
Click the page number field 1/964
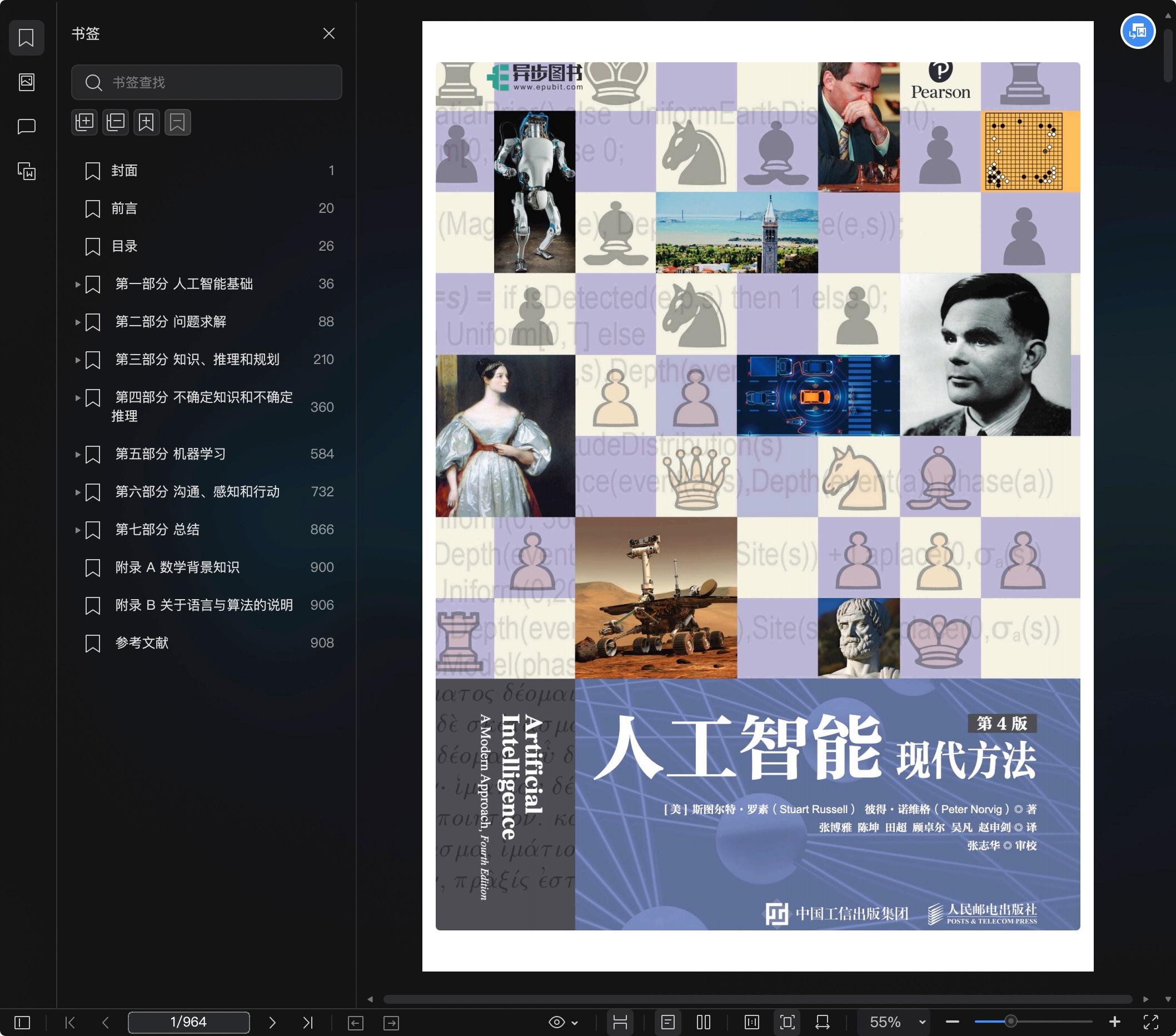(x=189, y=1022)
